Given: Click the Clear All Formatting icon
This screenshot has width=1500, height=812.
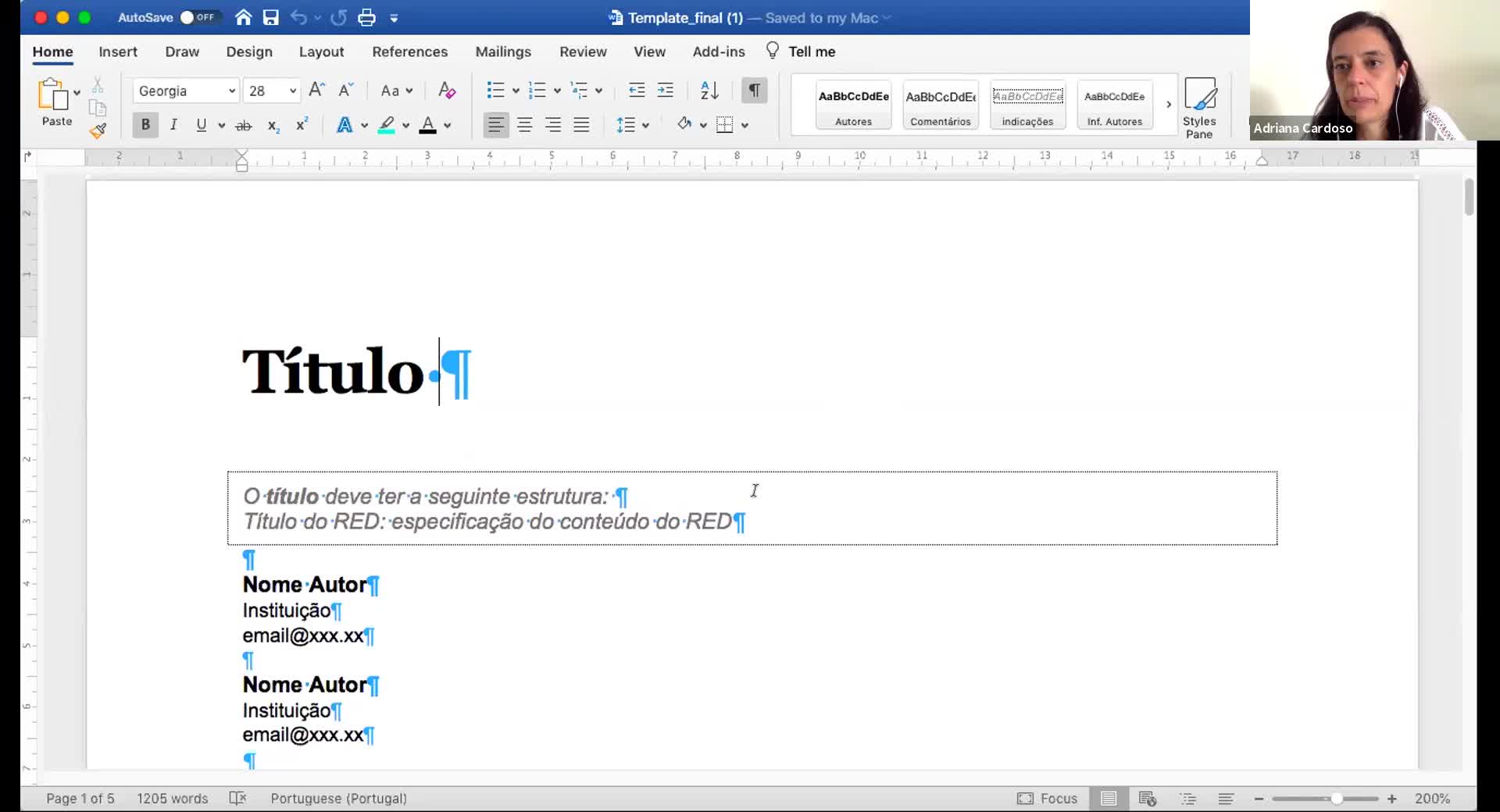Looking at the screenshot, I should (446, 91).
